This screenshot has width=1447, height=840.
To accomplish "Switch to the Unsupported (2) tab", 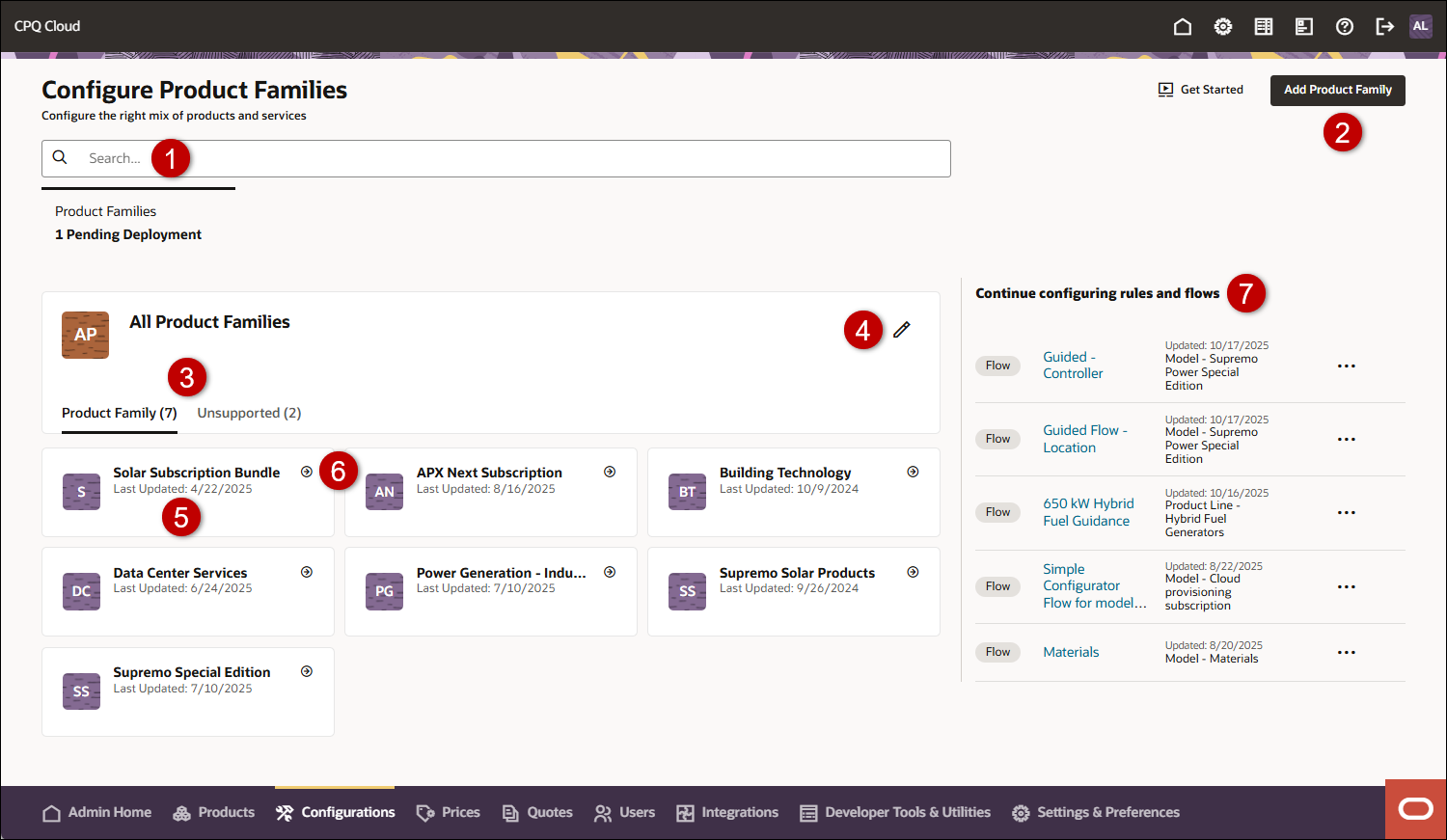I will 249,413.
